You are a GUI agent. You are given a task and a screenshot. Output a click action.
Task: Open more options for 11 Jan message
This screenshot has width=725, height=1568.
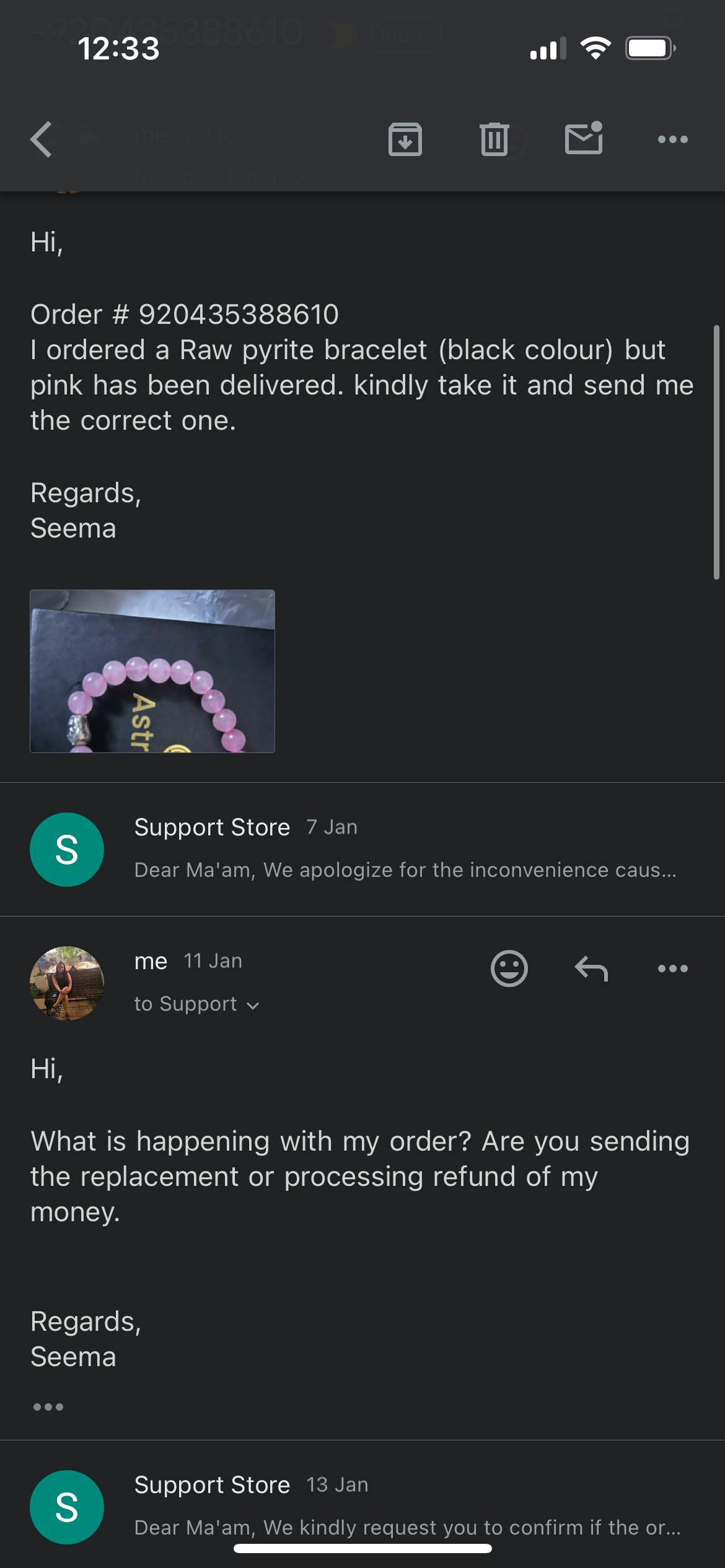672,969
